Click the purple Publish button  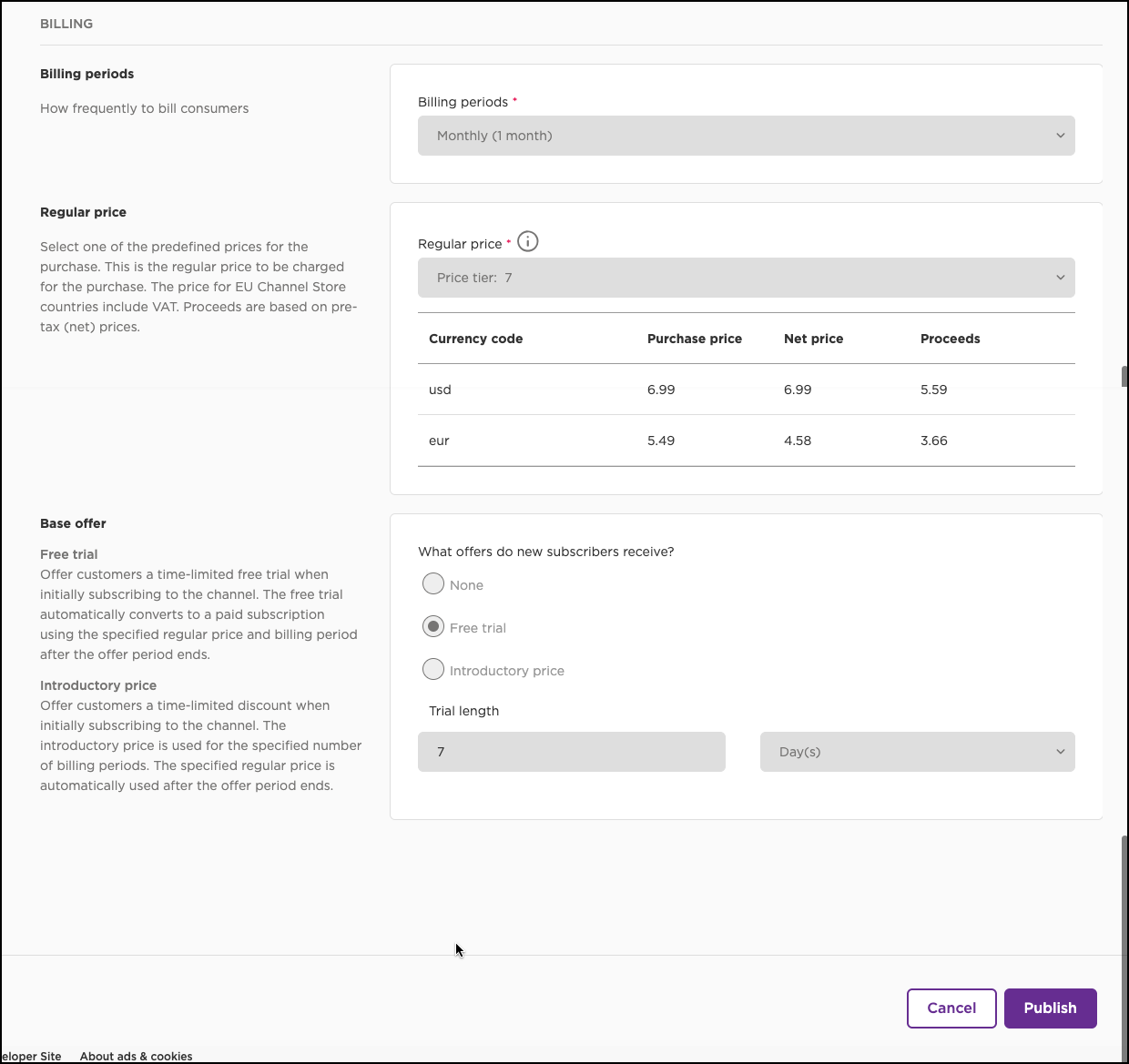pos(1050,1008)
